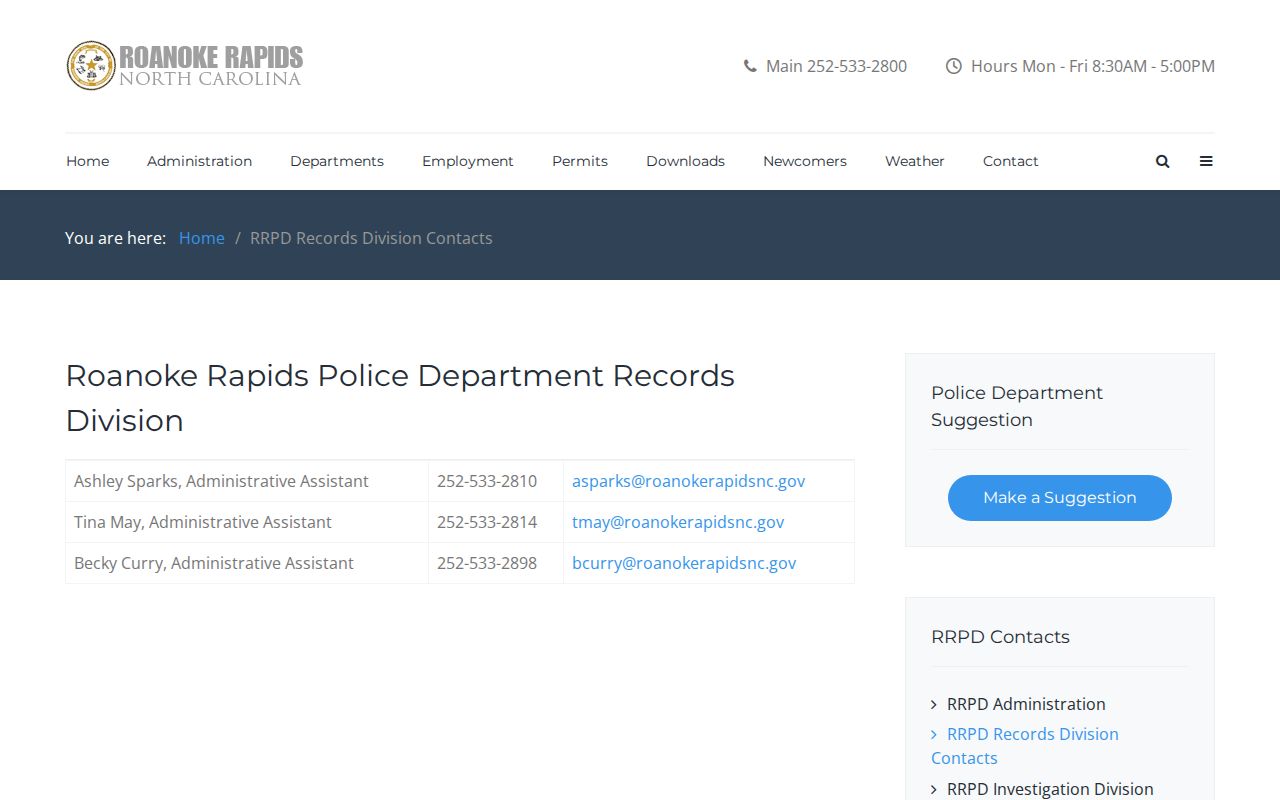Click the ROANOKE RAPIDS North Carolina site title
Viewport: 1280px width, 800px height.
click(x=211, y=66)
